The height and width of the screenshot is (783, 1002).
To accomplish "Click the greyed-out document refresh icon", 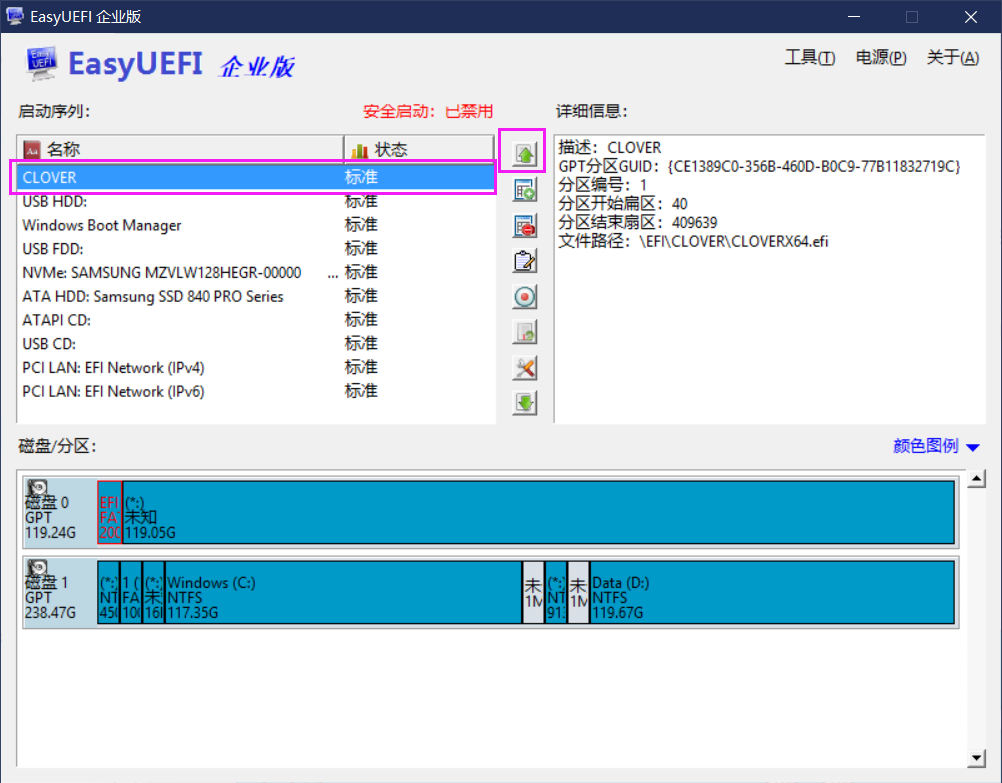I will point(524,332).
